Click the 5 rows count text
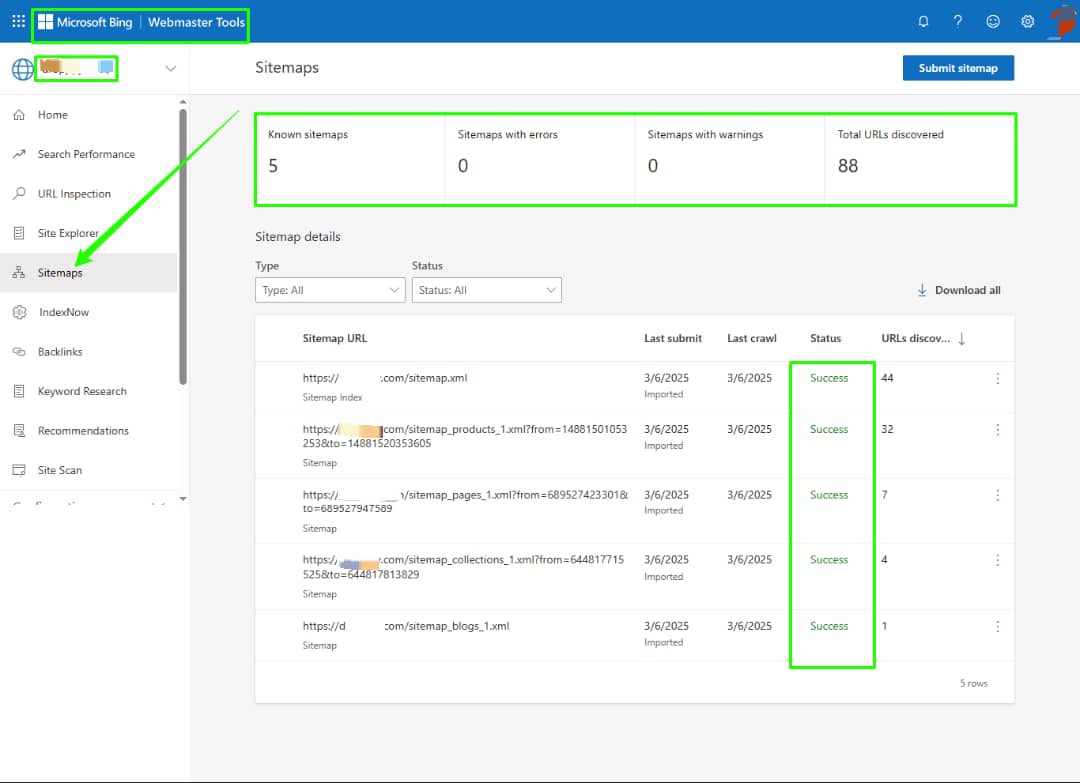This screenshot has height=783, width=1080. pyautogui.click(x=973, y=684)
